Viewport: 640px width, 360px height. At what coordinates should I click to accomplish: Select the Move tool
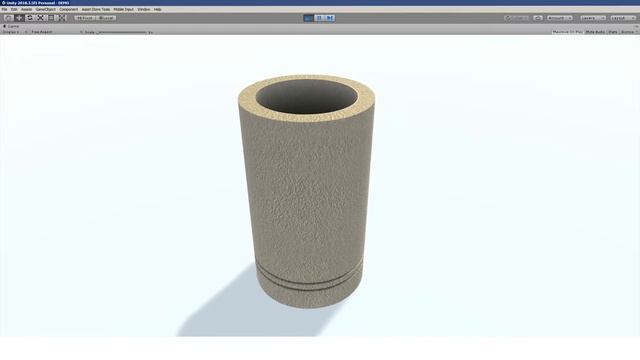click(19, 18)
